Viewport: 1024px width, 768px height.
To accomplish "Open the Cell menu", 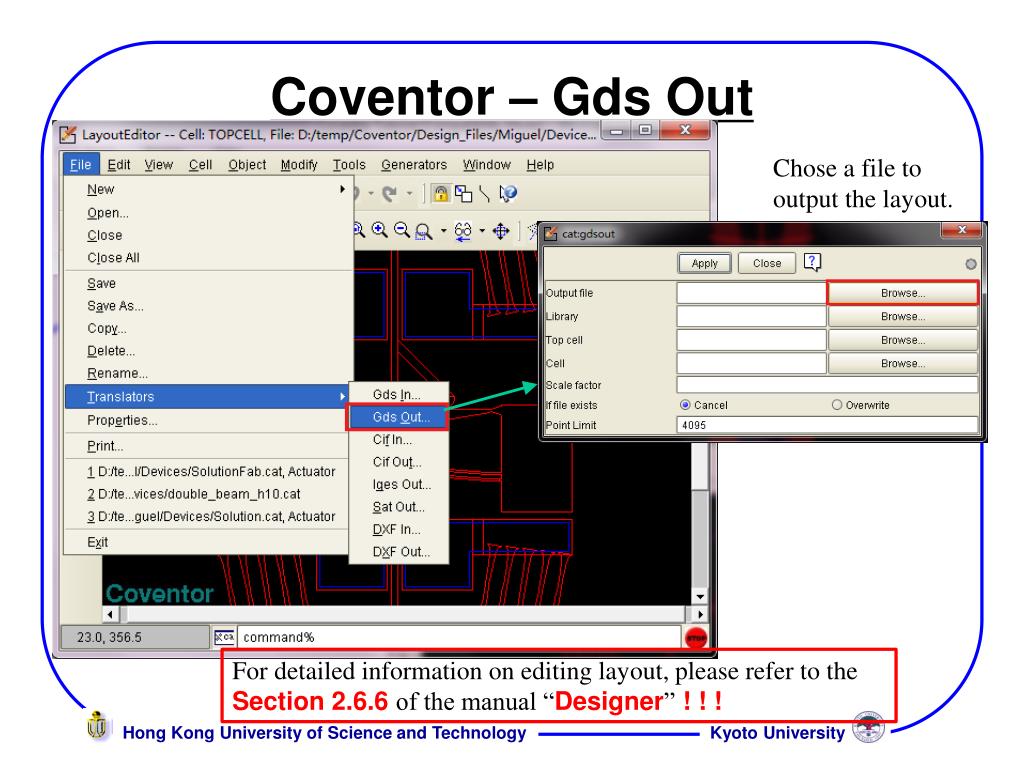I will 200,165.
